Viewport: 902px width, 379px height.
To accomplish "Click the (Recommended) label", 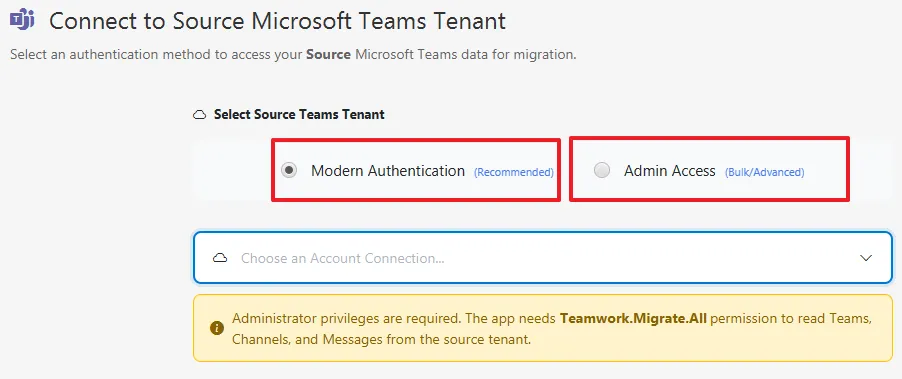I will coord(514,172).
